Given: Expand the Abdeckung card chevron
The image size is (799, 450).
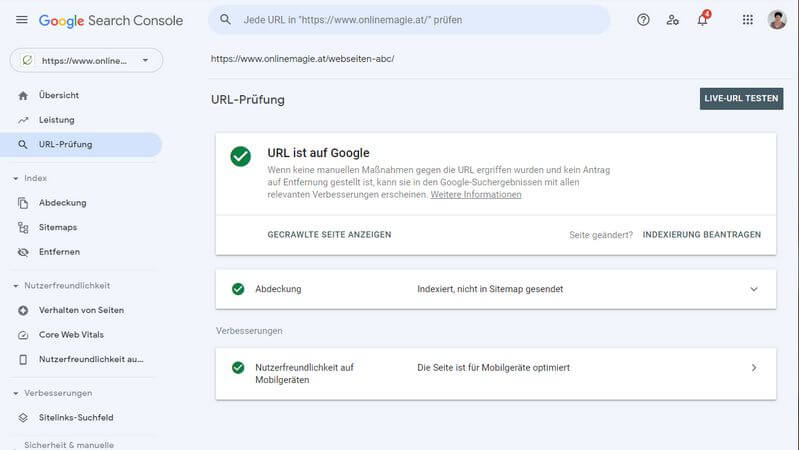Looking at the screenshot, I should click(754, 289).
